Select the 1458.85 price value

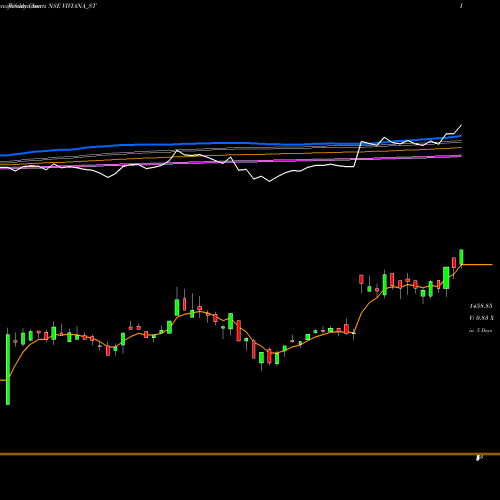481,306
